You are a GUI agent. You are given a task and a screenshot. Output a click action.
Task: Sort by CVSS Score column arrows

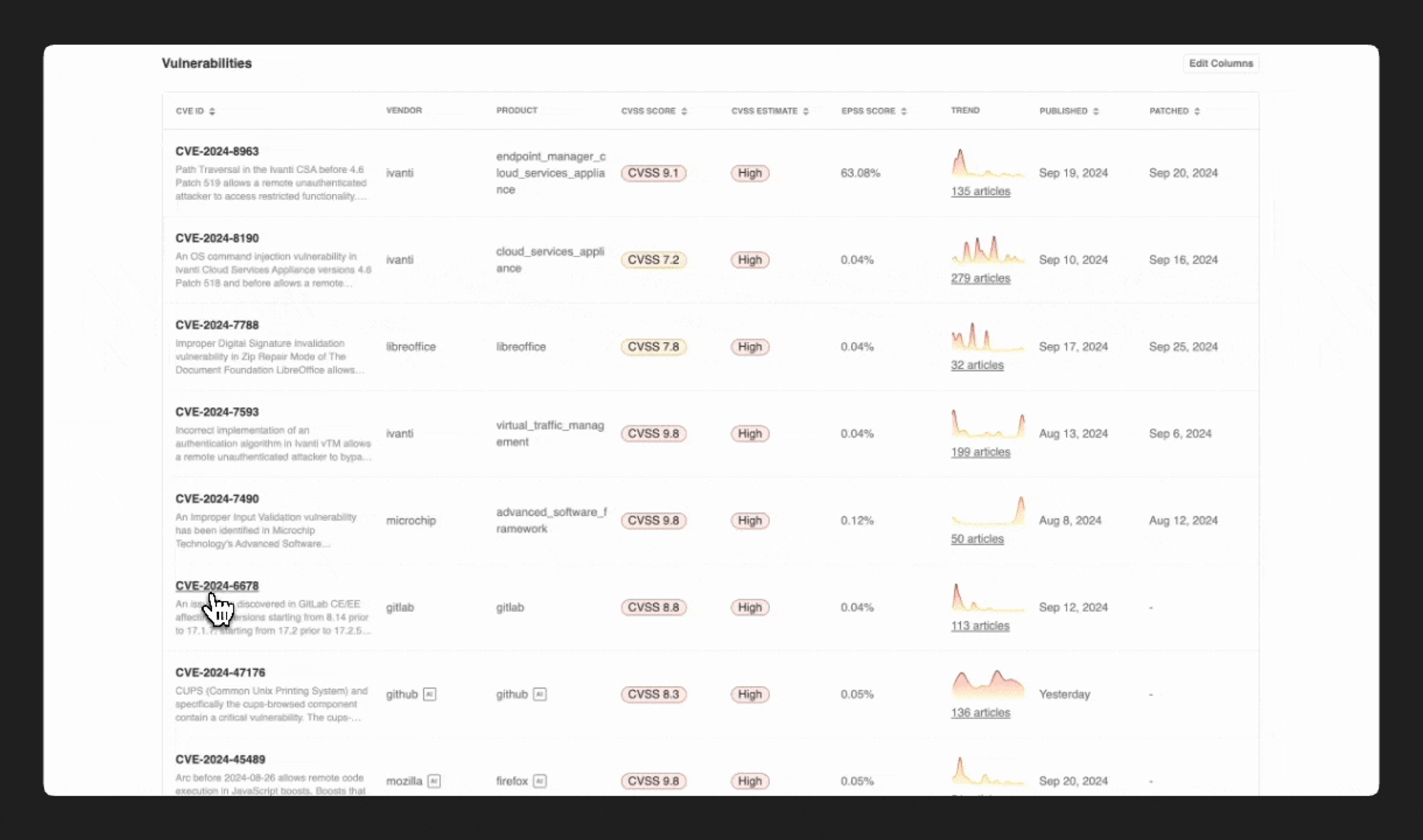click(x=684, y=111)
